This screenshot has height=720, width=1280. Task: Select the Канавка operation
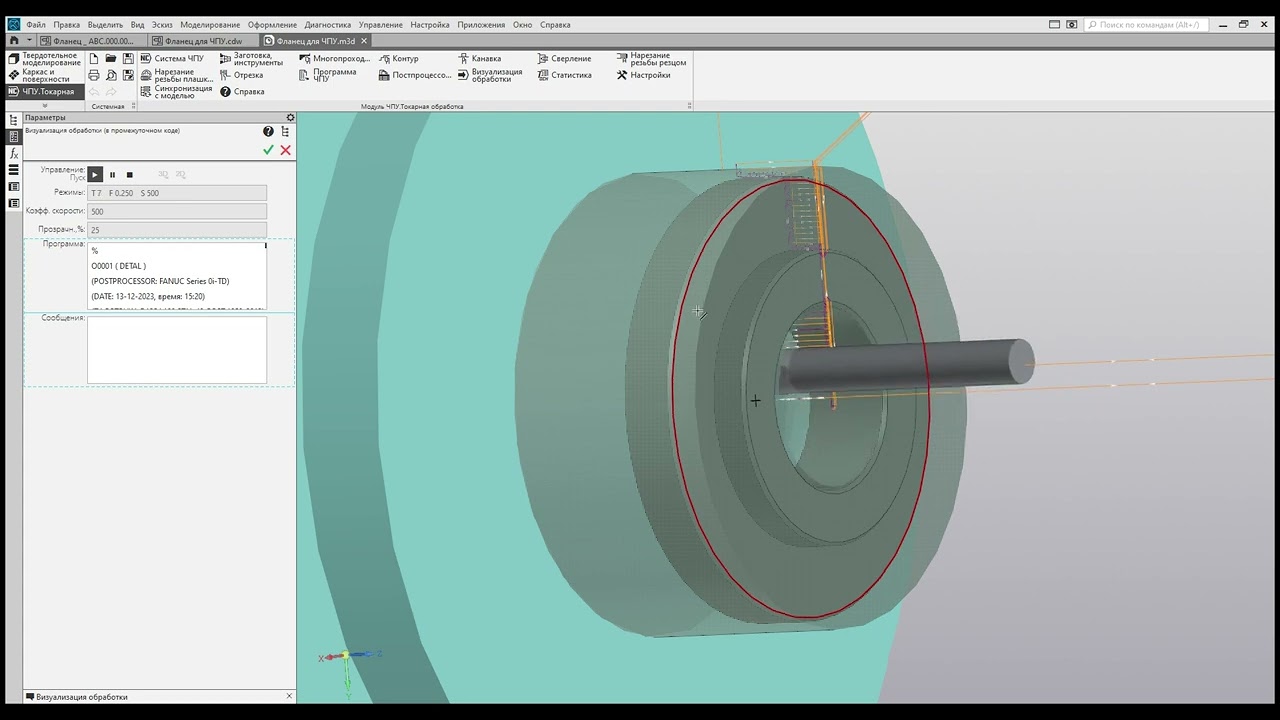479,58
